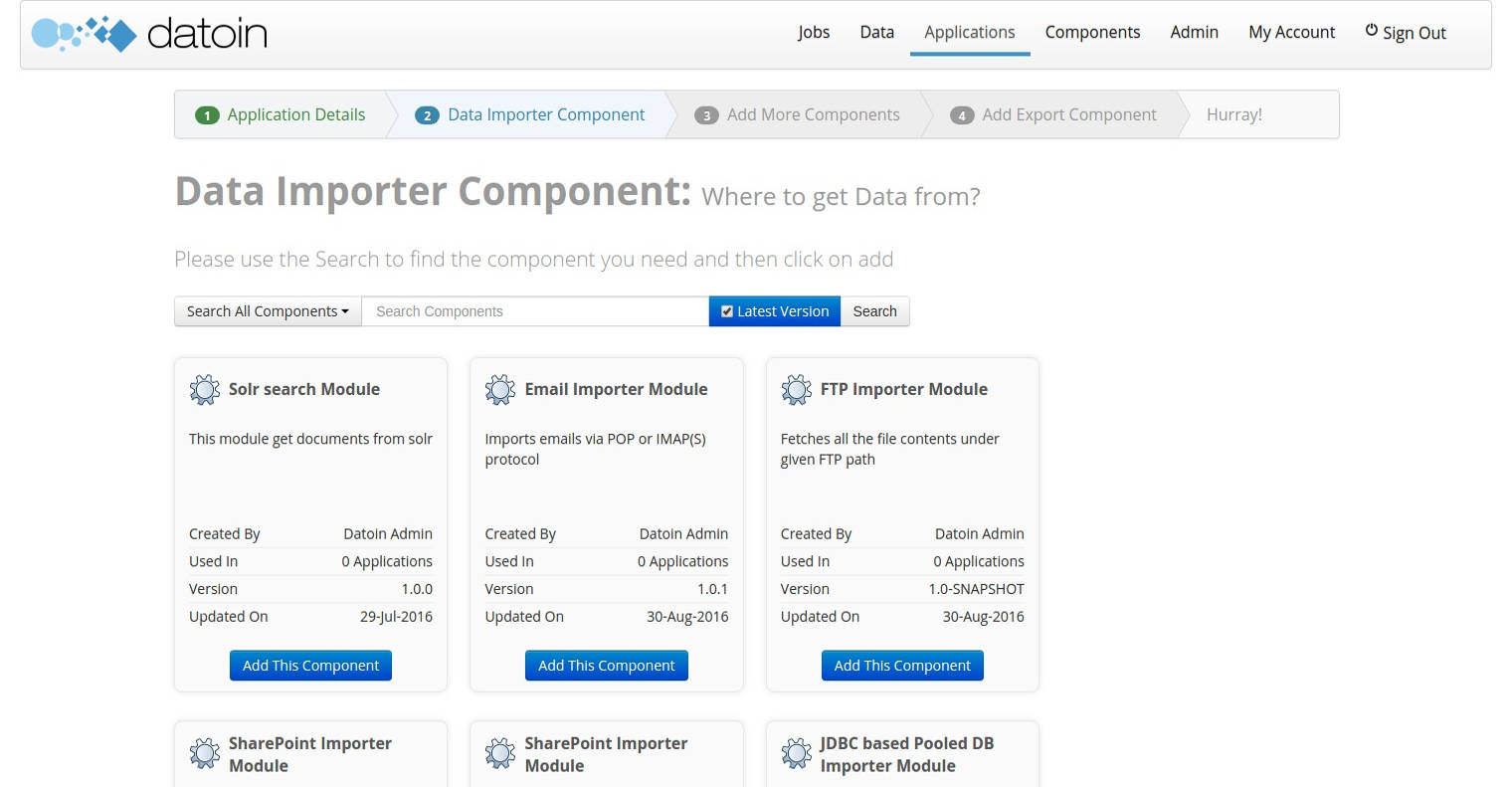Toggle the Latest Version checkbox

(727, 311)
